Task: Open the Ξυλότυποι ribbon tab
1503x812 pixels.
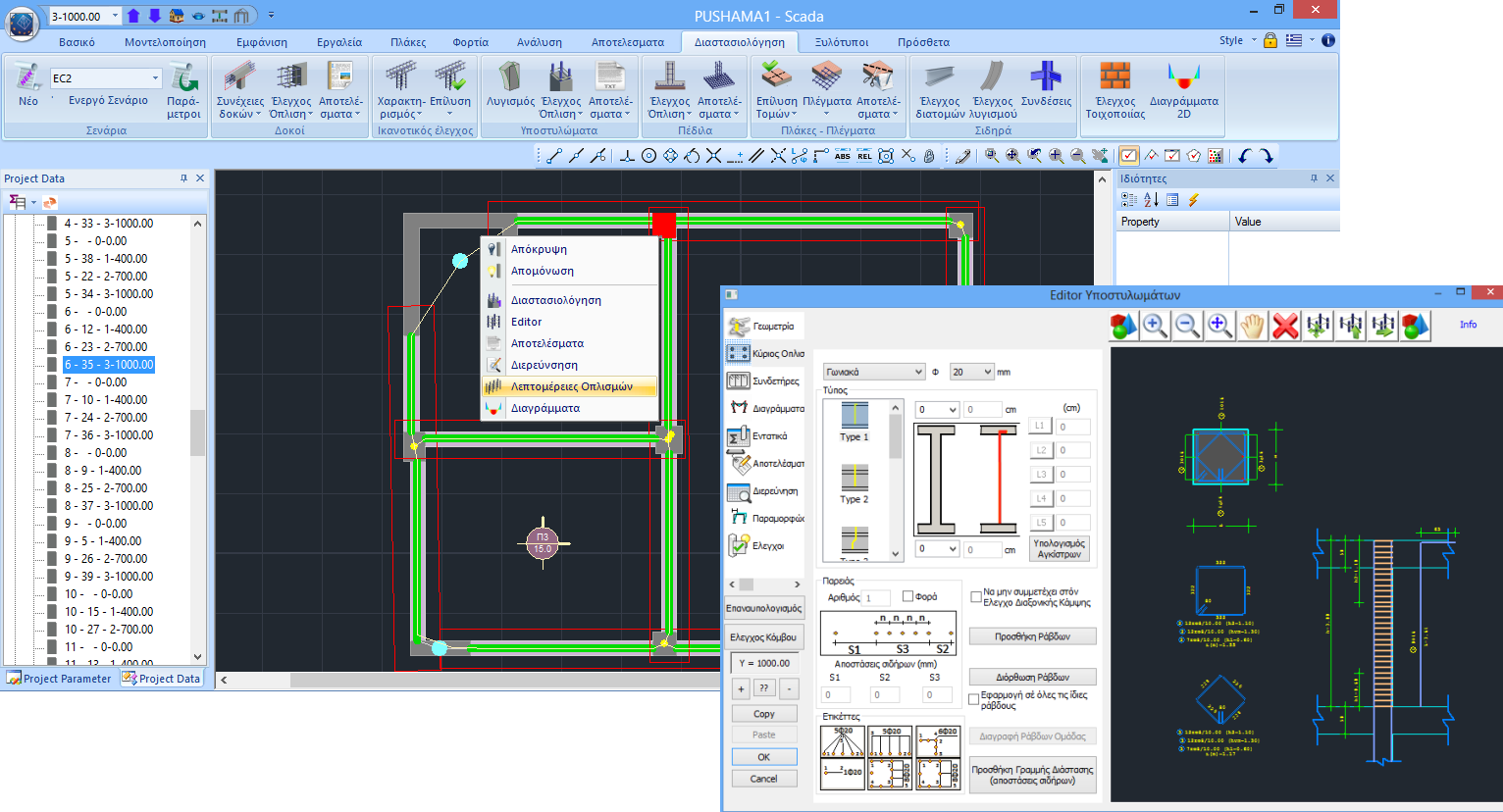Action: click(x=842, y=42)
